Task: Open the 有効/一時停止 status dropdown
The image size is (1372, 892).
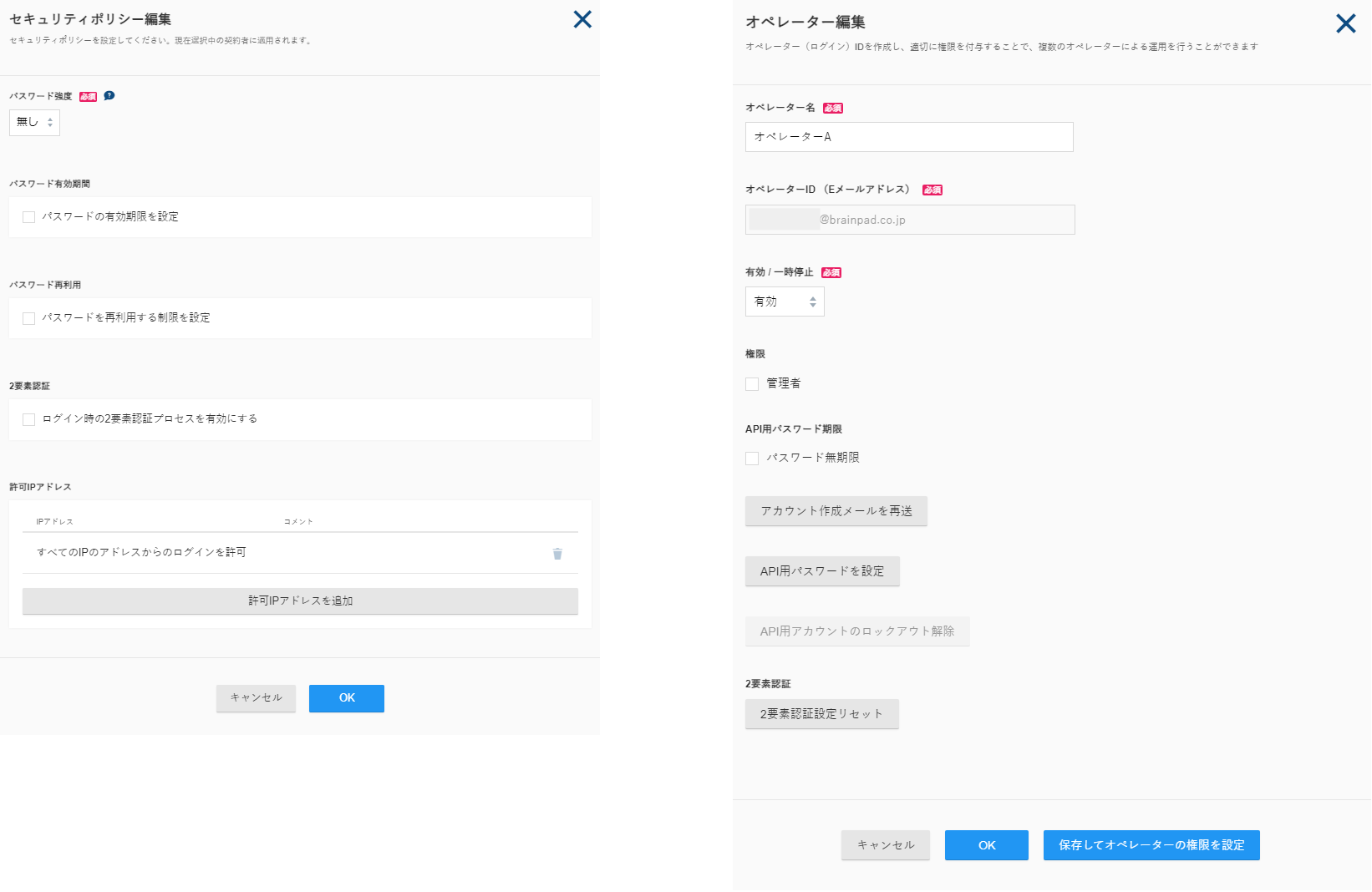Action: [x=784, y=302]
